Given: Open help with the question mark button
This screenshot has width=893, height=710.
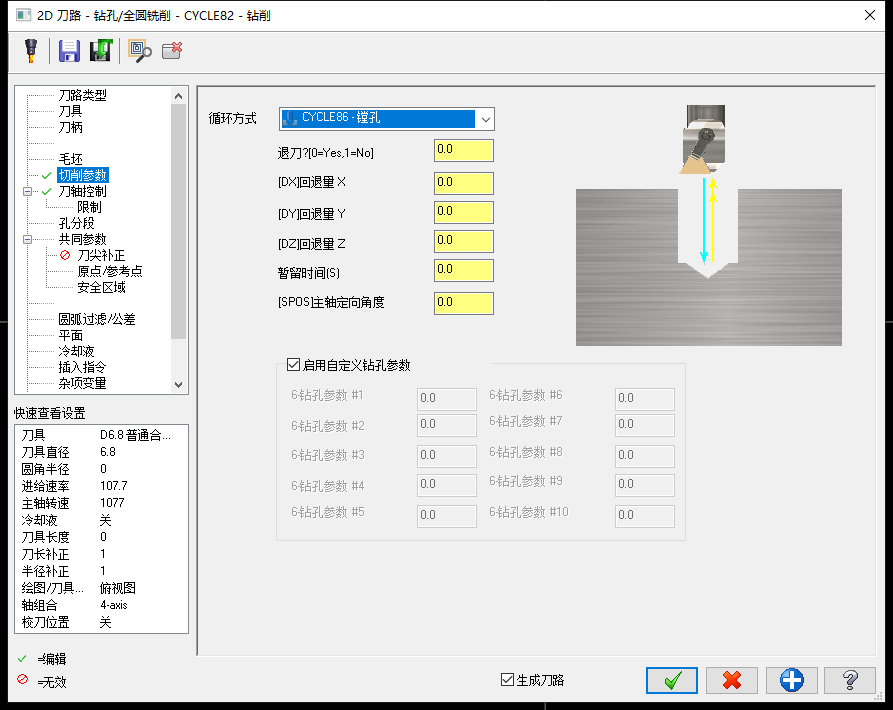Looking at the screenshot, I should (x=850, y=680).
